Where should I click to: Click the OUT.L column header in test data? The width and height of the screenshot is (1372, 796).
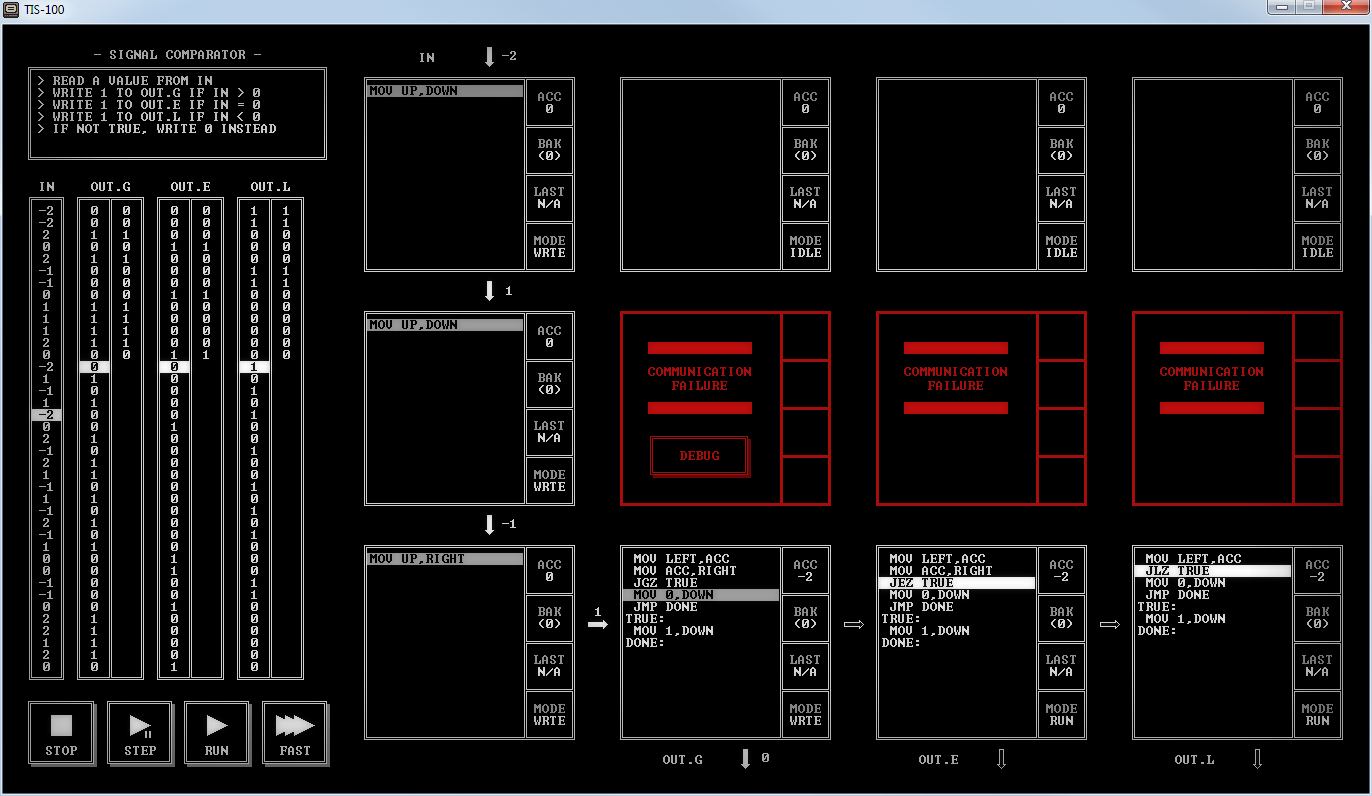(271, 187)
